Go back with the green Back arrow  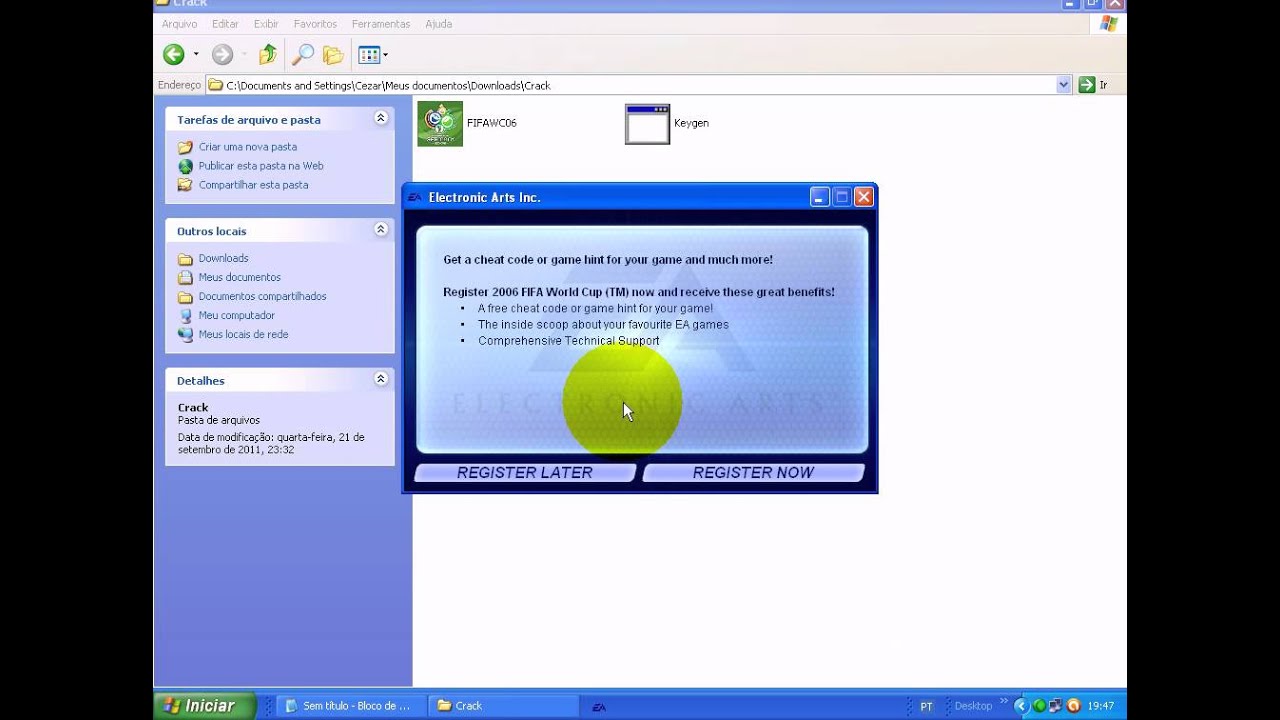tap(174, 55)
